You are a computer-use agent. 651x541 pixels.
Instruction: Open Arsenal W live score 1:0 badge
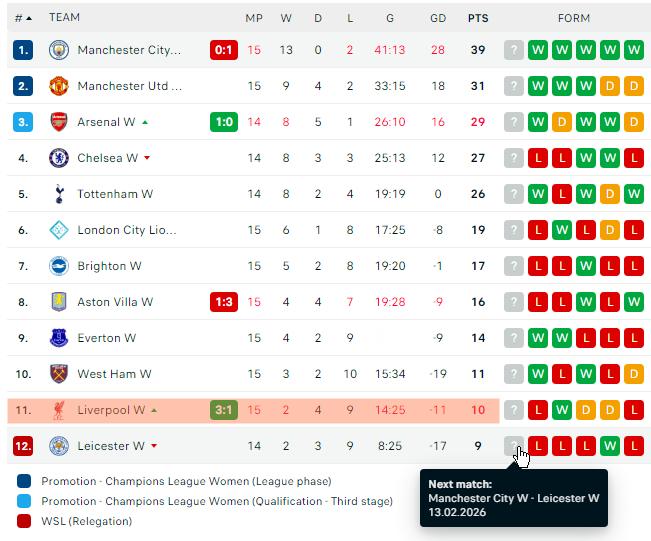pyautogui.click(x=224, y=122)
